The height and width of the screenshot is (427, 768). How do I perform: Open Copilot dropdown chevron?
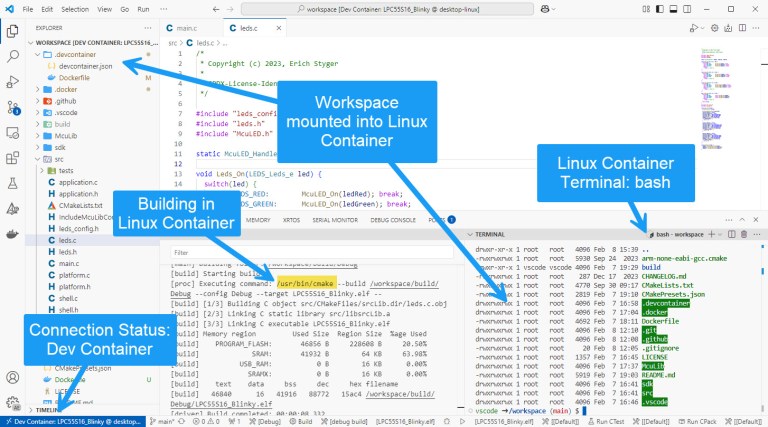click(554, 9)
